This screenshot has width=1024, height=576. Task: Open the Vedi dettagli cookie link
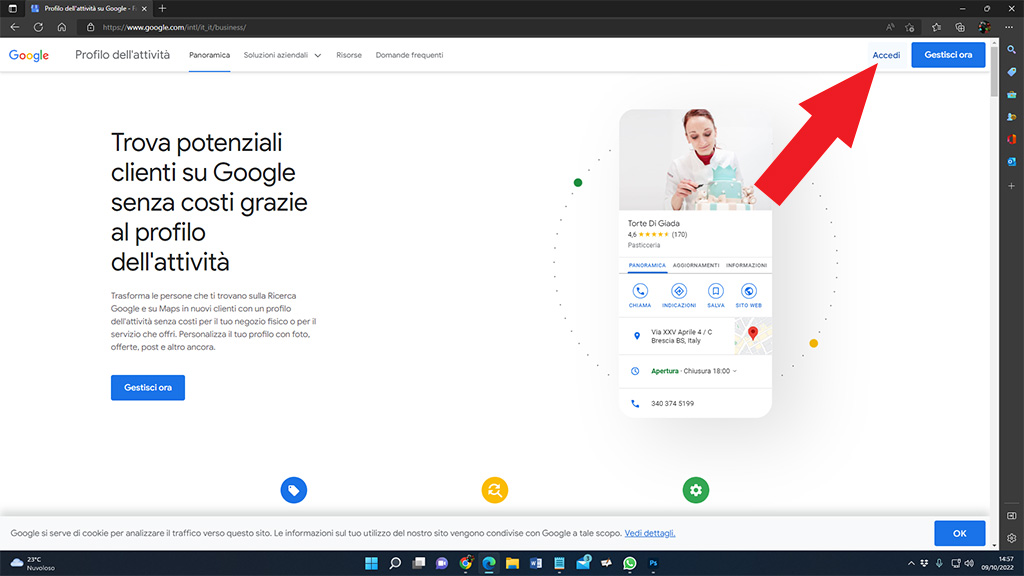(650, 533)
